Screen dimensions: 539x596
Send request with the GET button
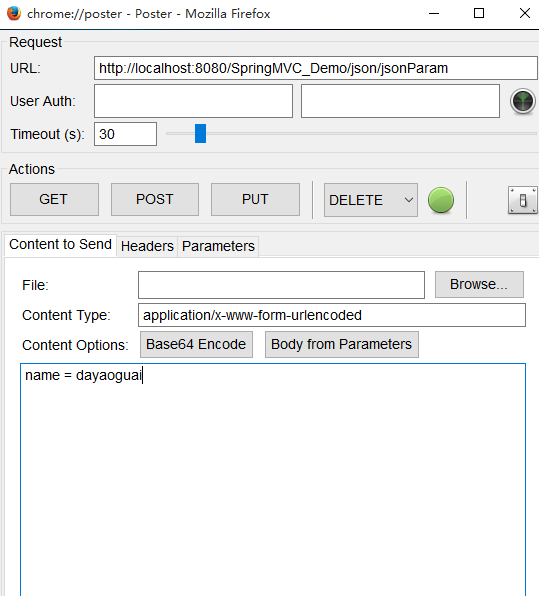tap(54, 200)
